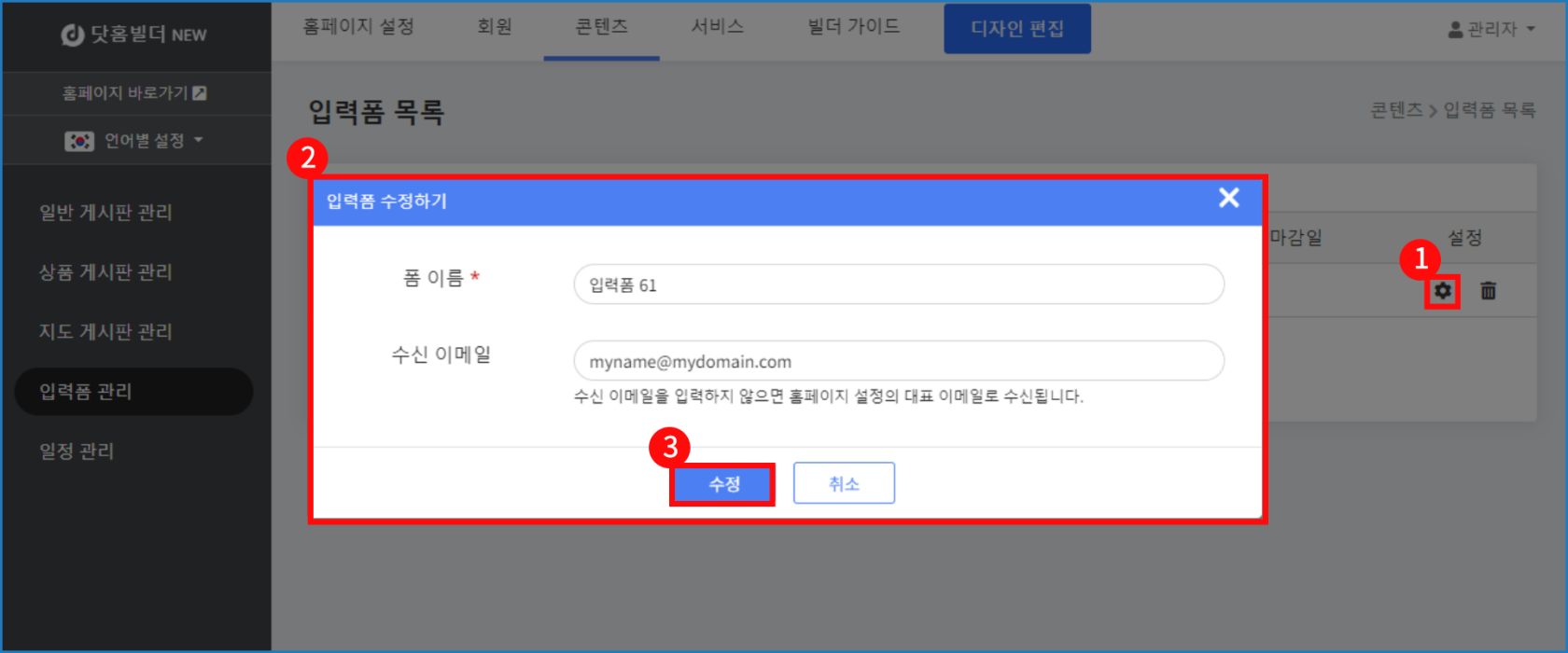Click the trash delete icon

click(x=1488, y=291)
